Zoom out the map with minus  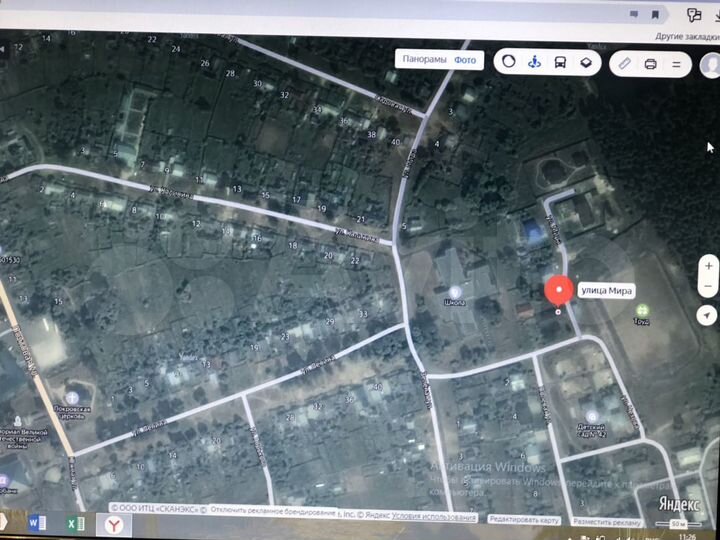(708, 286)
